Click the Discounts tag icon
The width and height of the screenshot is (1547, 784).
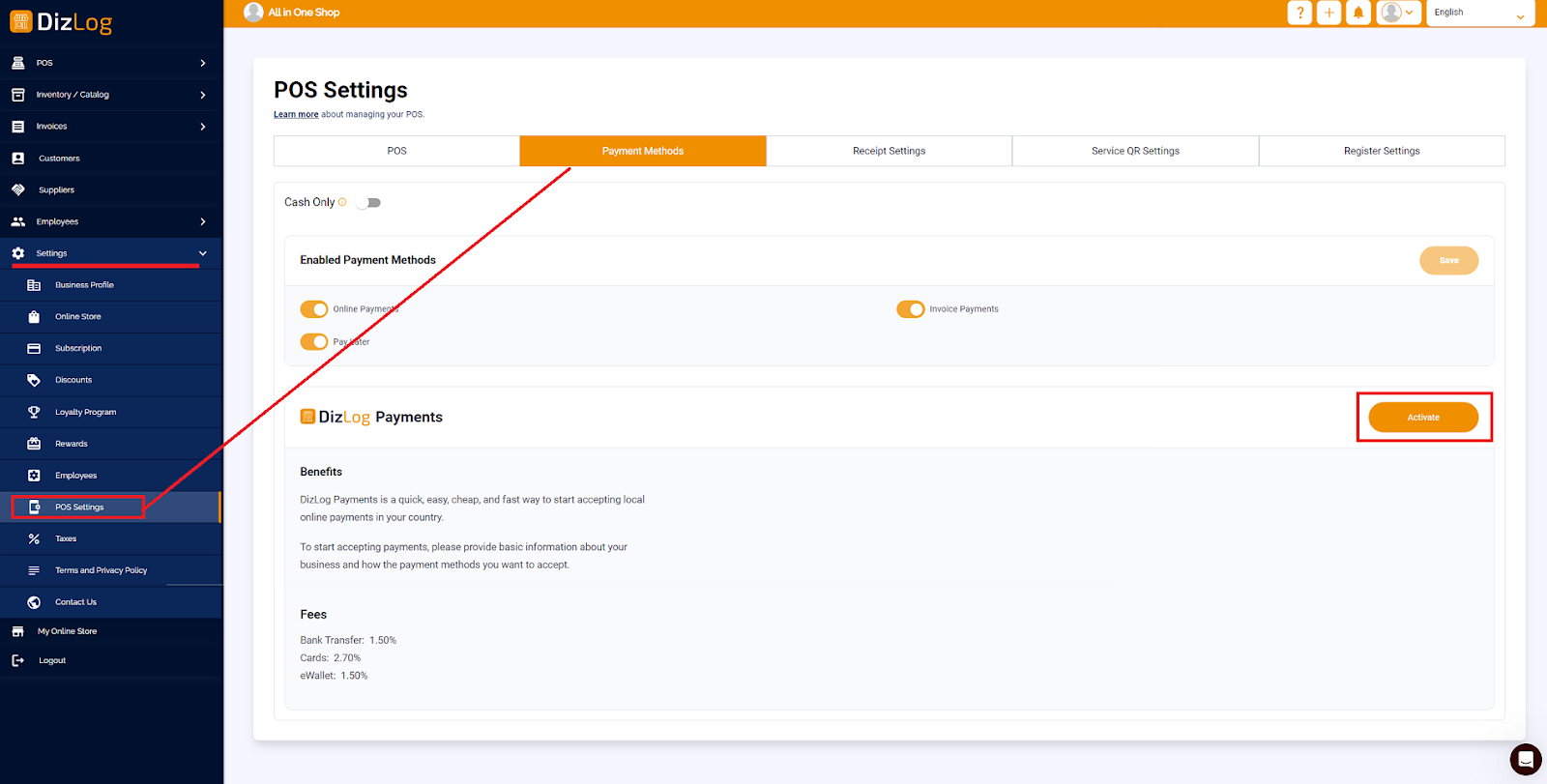coord(34,380)
